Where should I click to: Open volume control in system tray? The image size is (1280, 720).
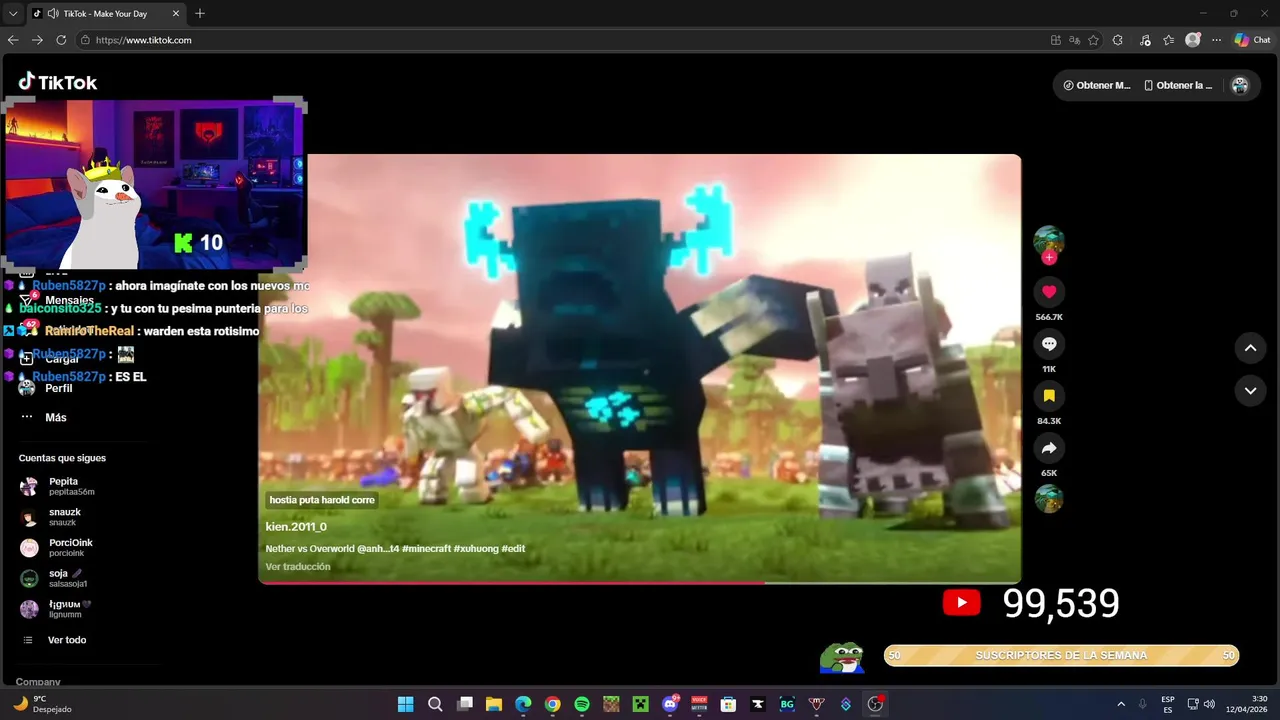point(1209,704)
